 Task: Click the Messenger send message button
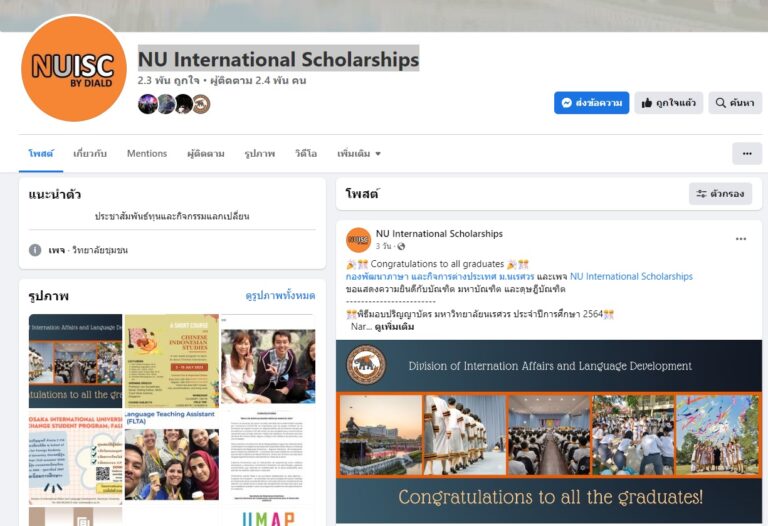point(591,103)
